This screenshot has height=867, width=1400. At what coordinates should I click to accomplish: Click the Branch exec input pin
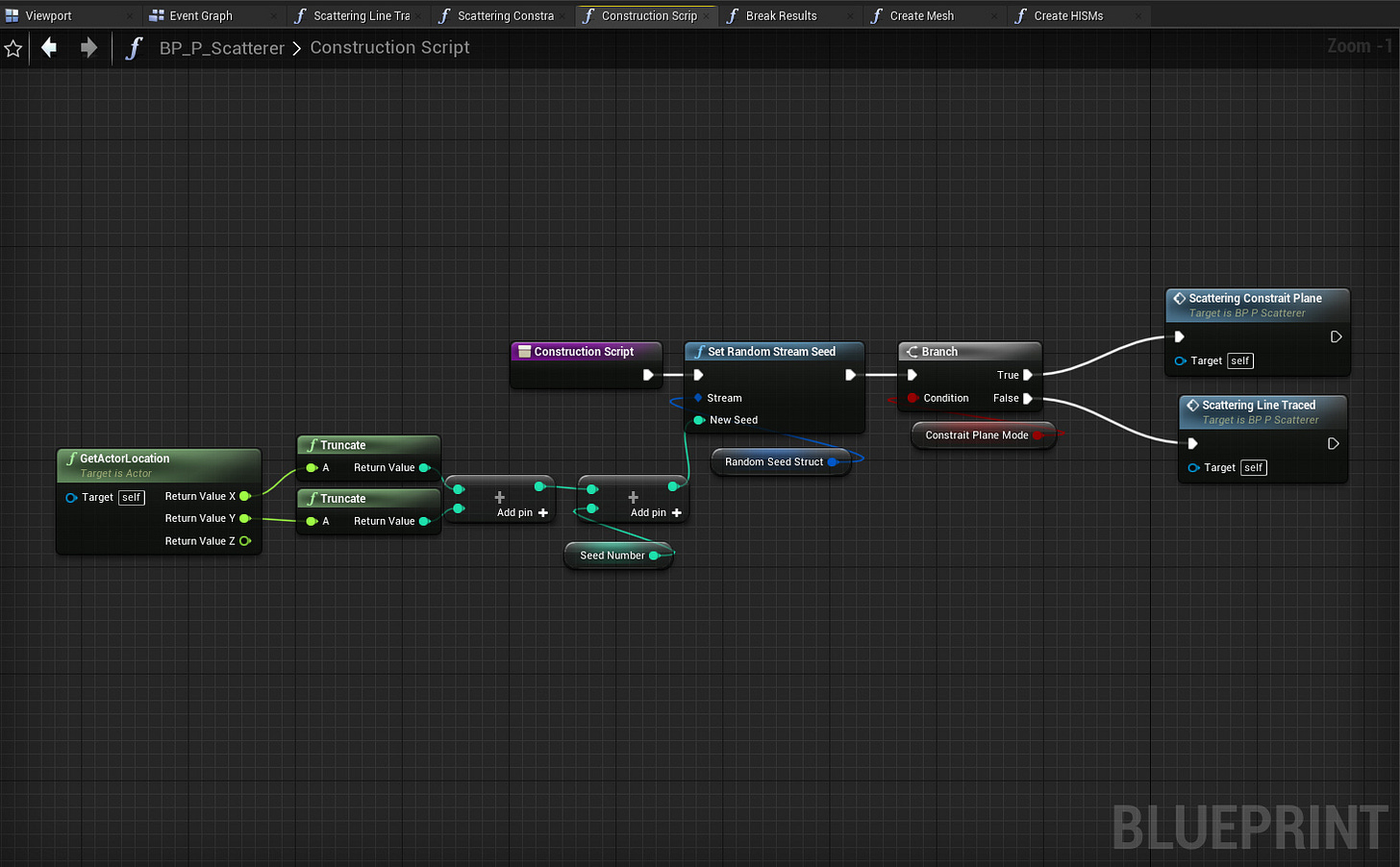[x=912, y=375]
